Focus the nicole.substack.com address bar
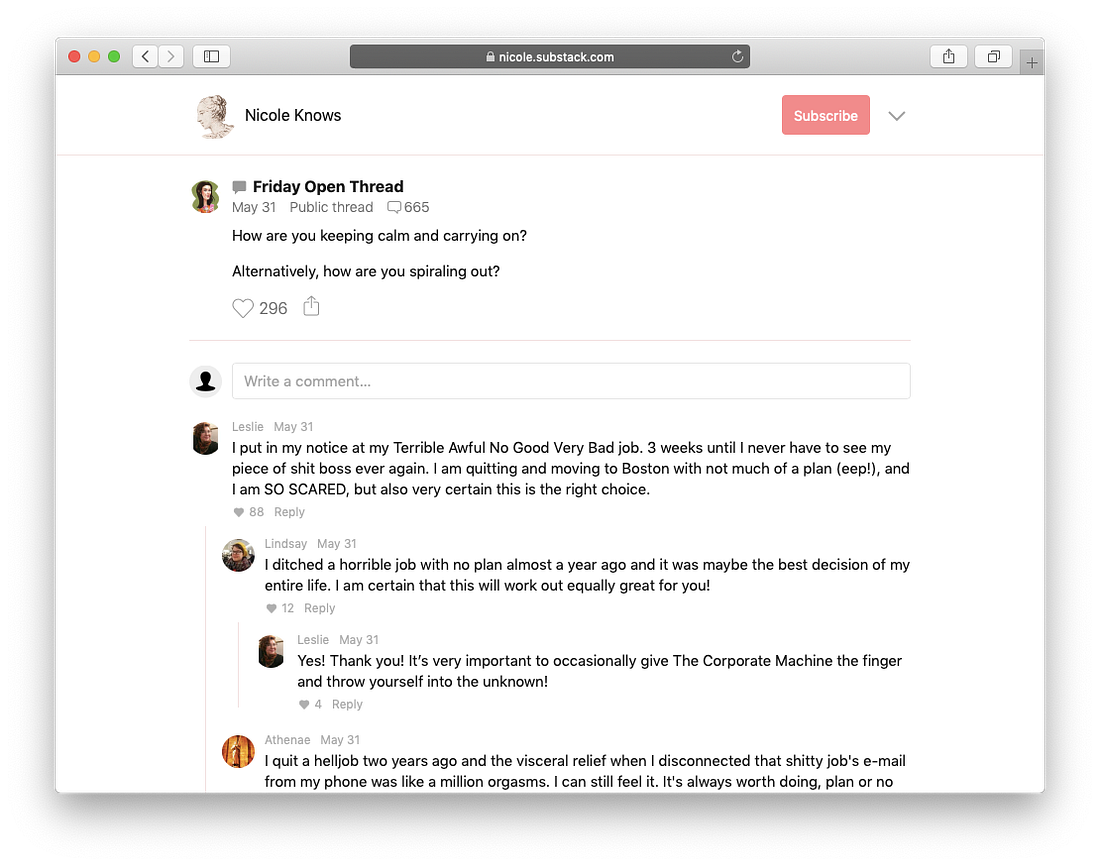Viewport: 1100px width, 866px height. point(550,57)
